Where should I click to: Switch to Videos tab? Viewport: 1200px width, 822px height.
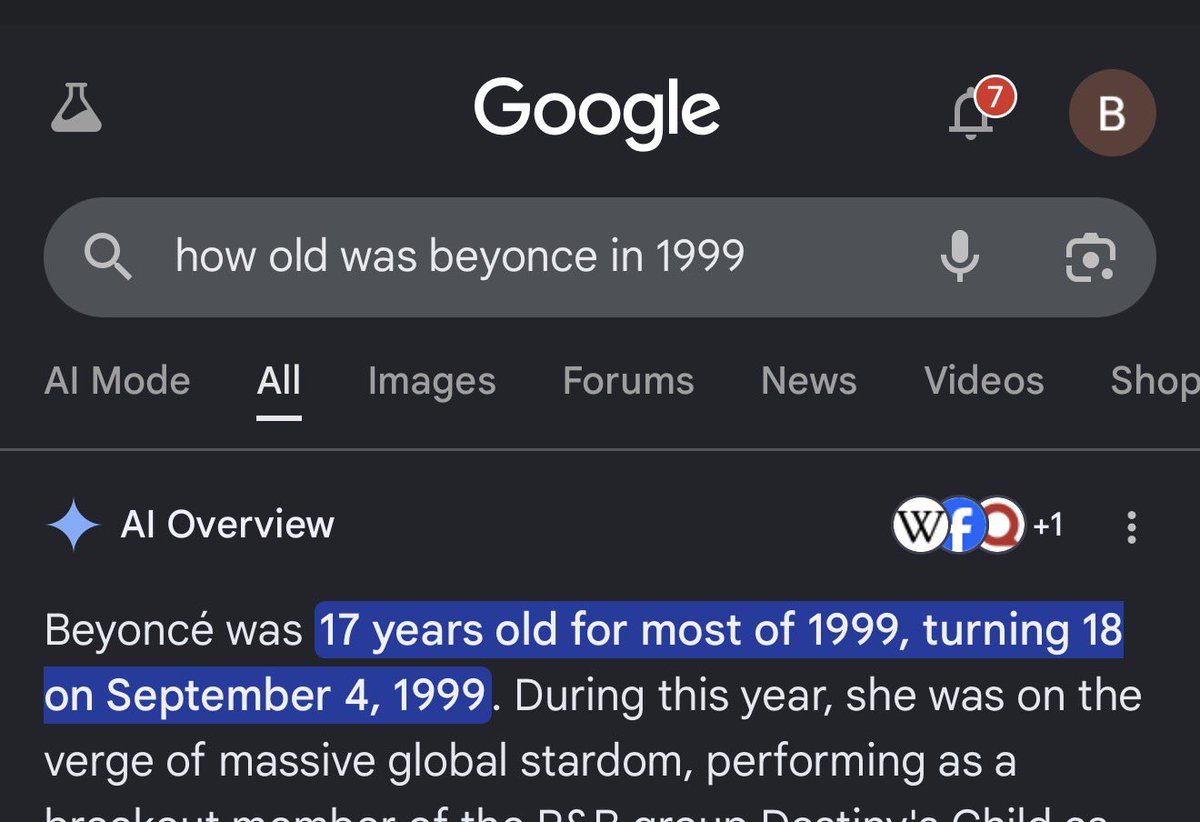984,381
